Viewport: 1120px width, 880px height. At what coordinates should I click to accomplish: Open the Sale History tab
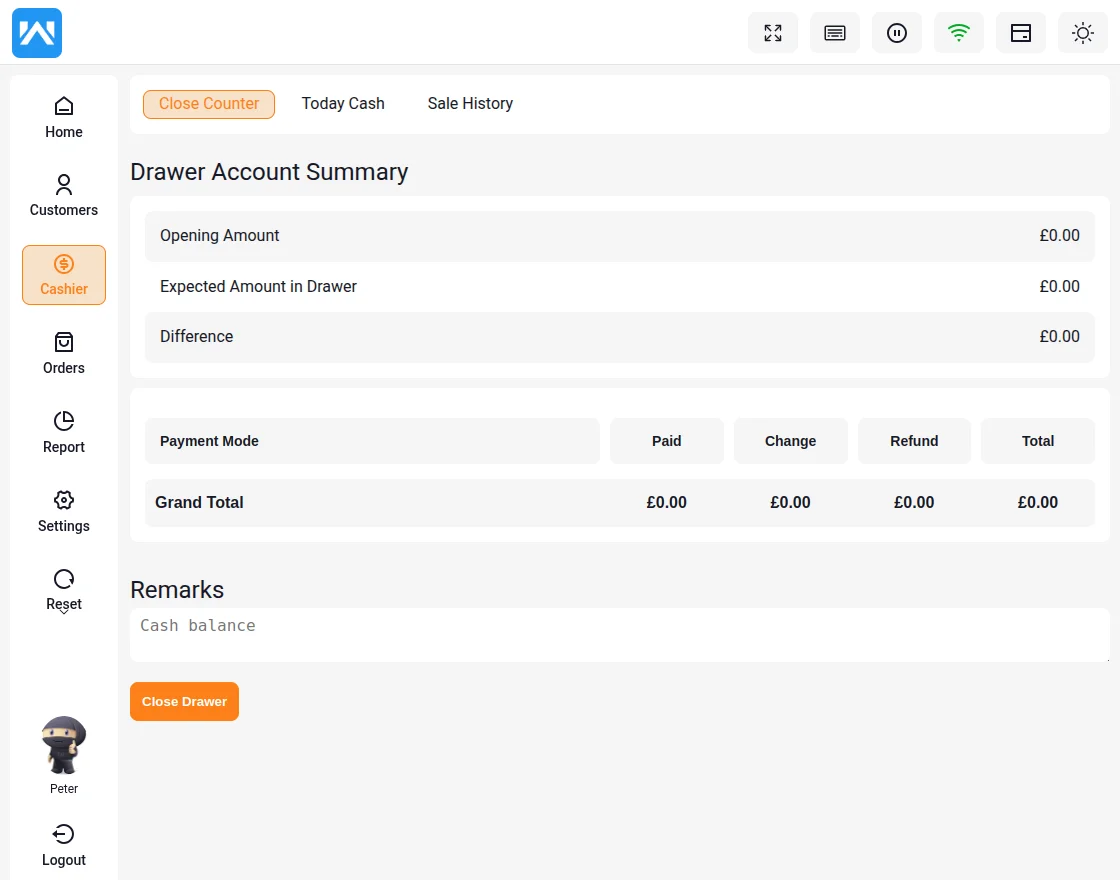click(469, 103)
